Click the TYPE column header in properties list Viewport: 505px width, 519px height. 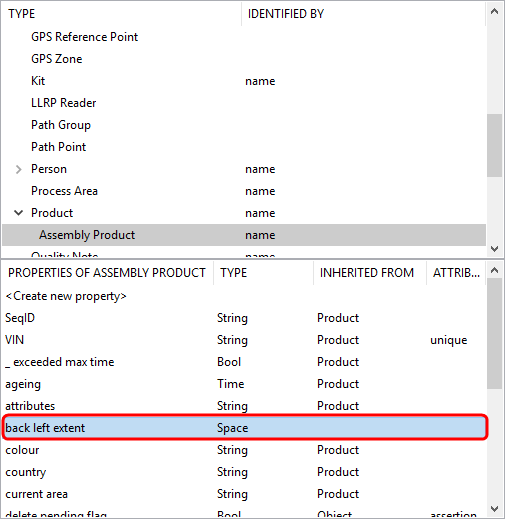263,273
